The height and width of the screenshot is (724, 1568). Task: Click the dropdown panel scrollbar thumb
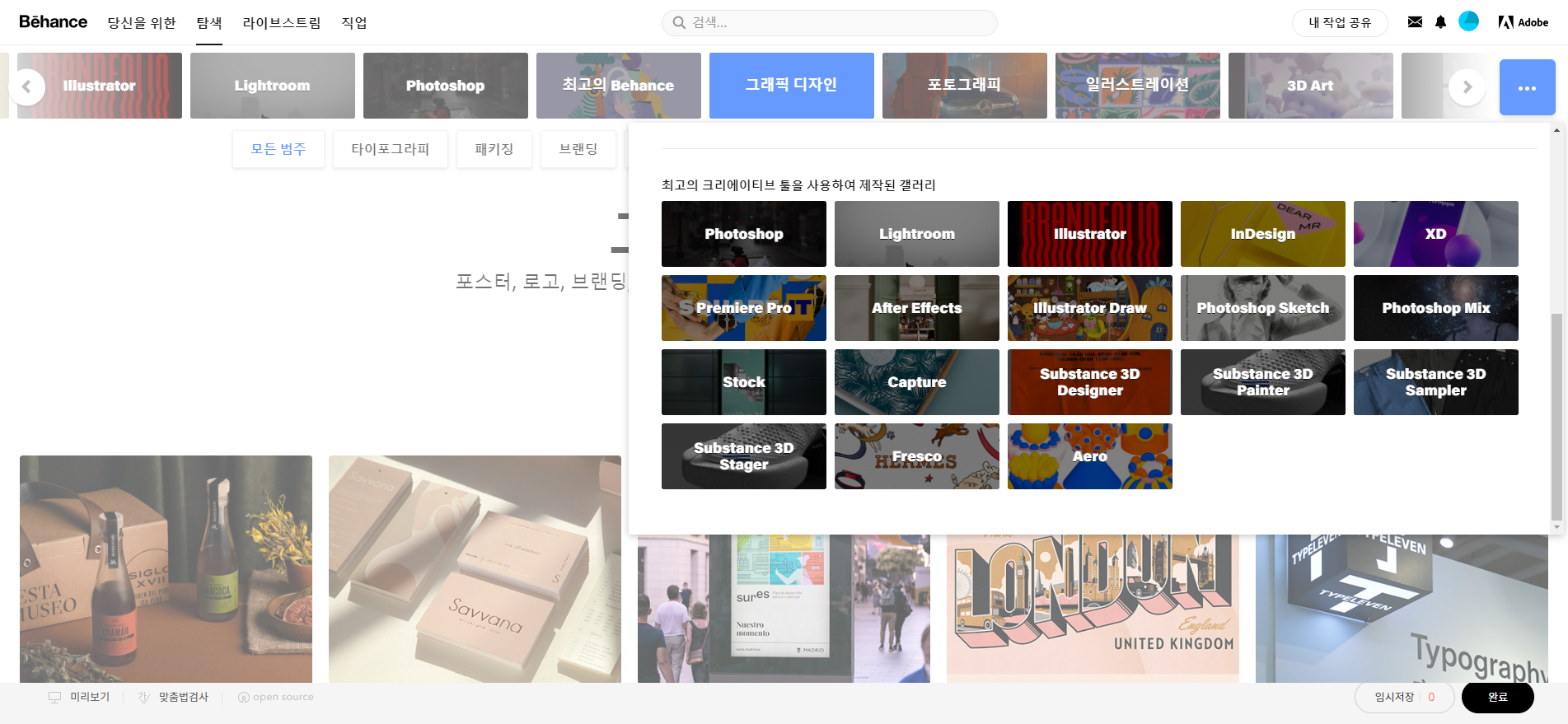[x=1556, y=417]
